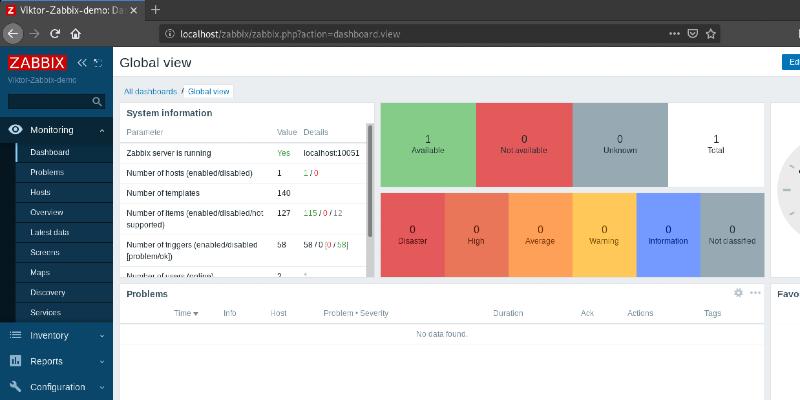
Task: Sort problems by the Time column
Action: tap(185, 313)
